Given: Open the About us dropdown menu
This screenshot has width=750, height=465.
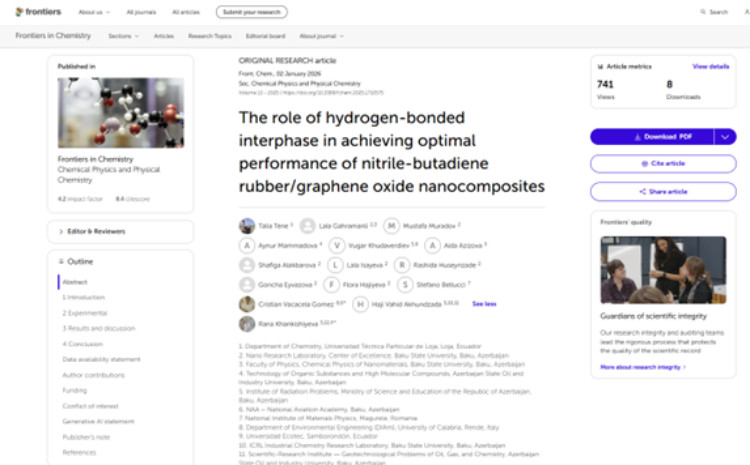Looking at the screenshot, I should point(93,12).
